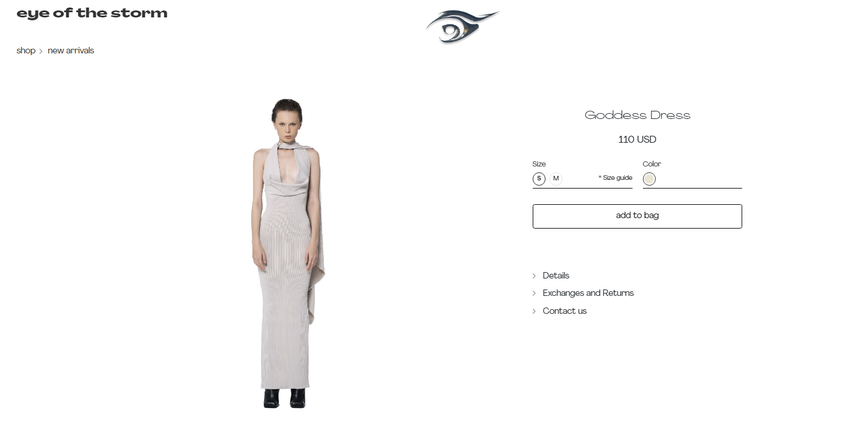Choose the beige color swatch
This screenshot has height=427, width=860.
(649, 179)
